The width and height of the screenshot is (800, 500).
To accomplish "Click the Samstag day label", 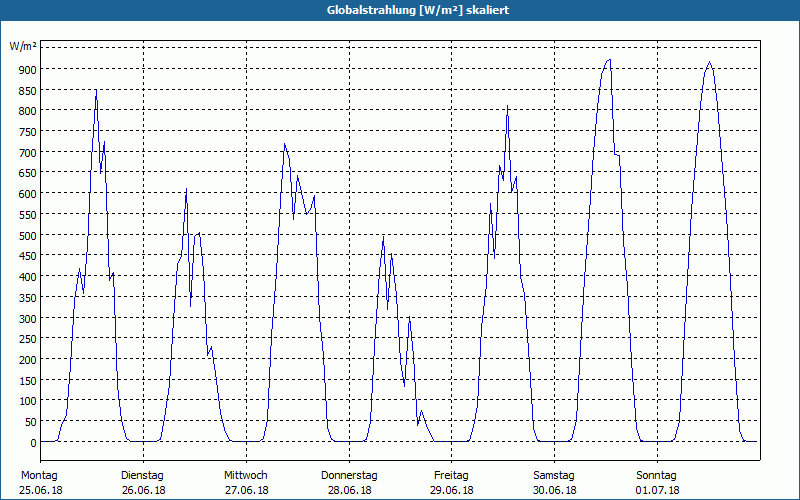I will (554, 476).
